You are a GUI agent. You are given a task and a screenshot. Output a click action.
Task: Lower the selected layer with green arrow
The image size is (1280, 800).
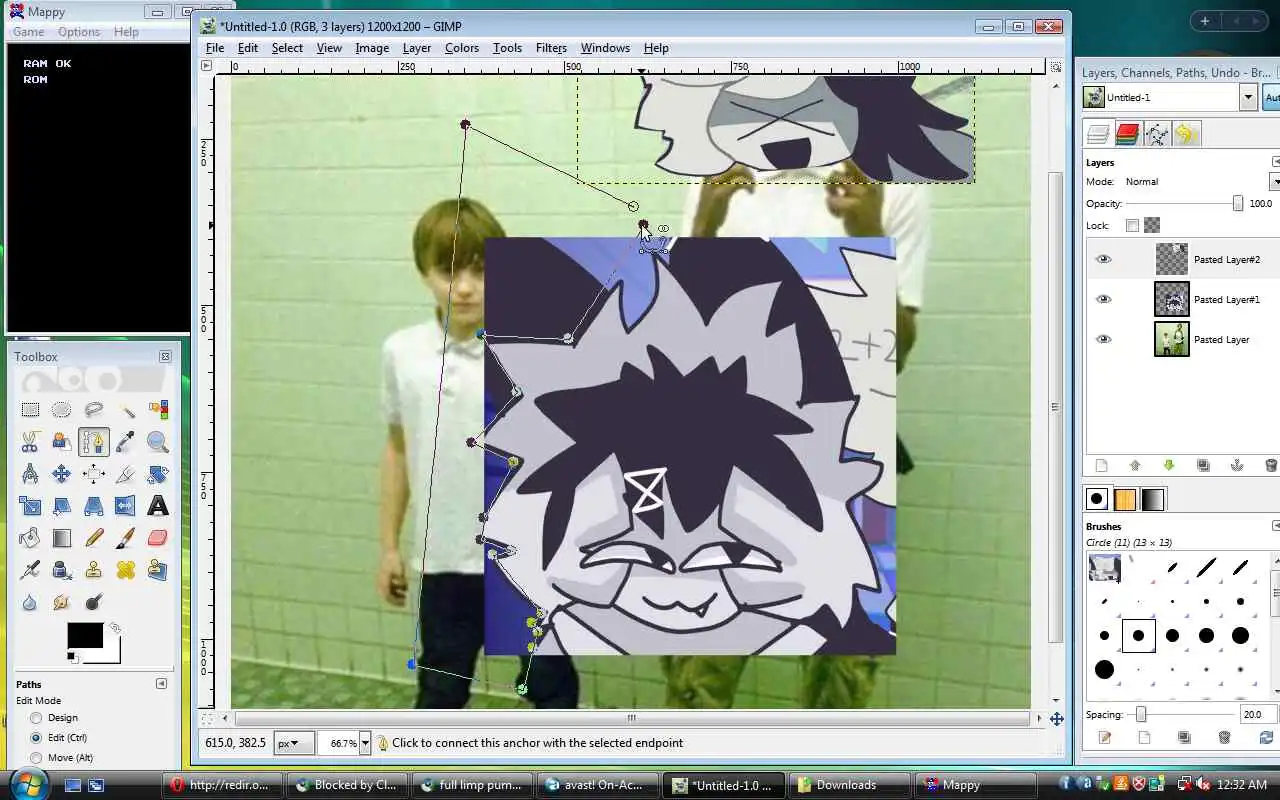[x=1169, y=465]
